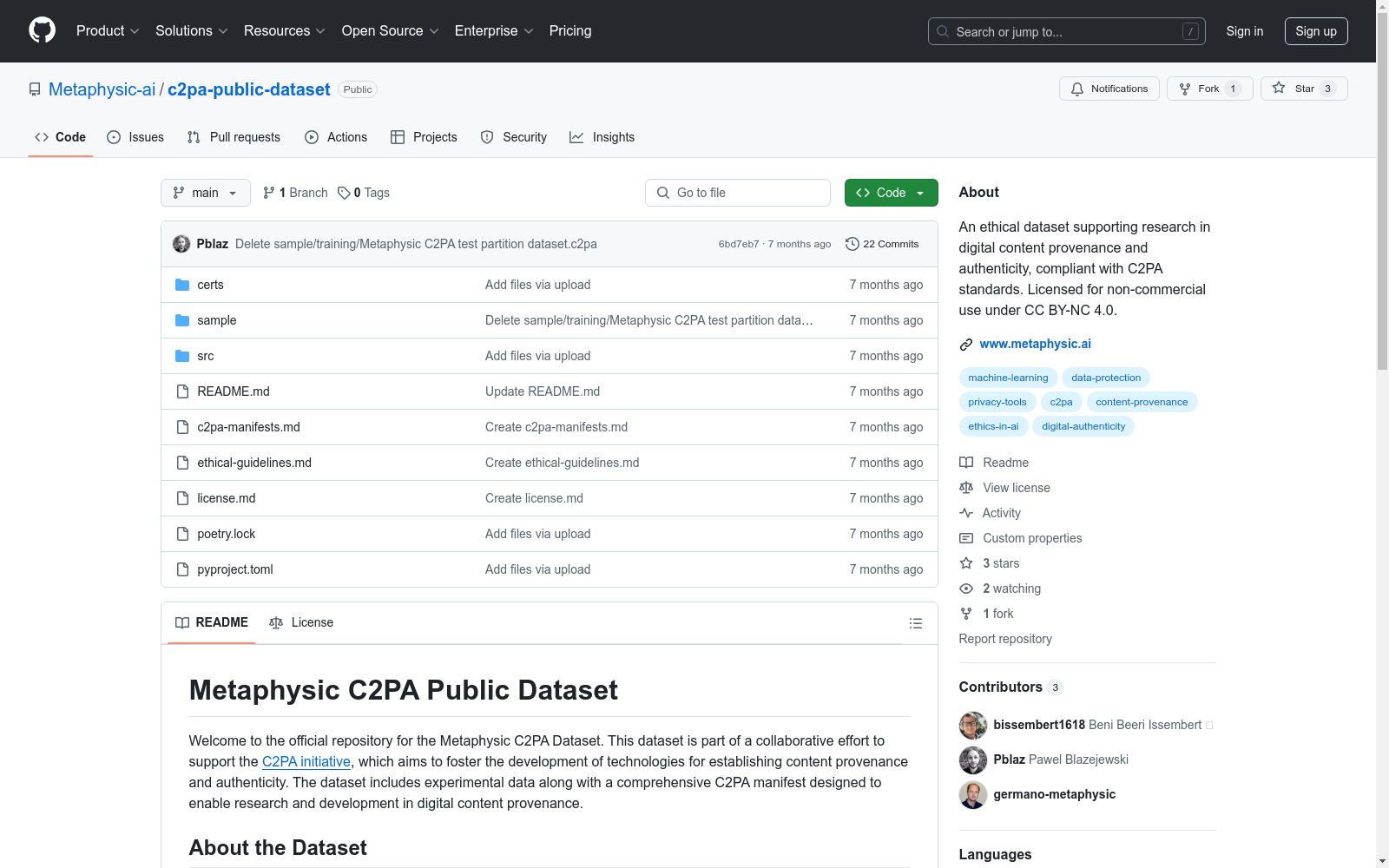Image resolution: width=1389 pixels, height=868 pixels.
Task: Click the Metaphysic-ai owner link
Action: [x=102, y=89]
